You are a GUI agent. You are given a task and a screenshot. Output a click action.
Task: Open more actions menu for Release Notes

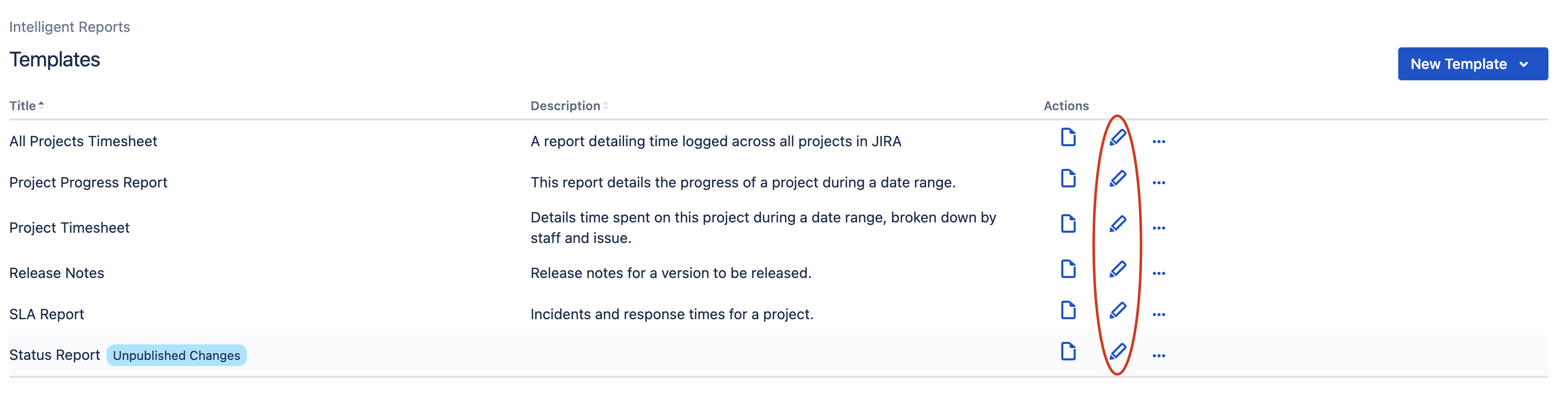1159,273
